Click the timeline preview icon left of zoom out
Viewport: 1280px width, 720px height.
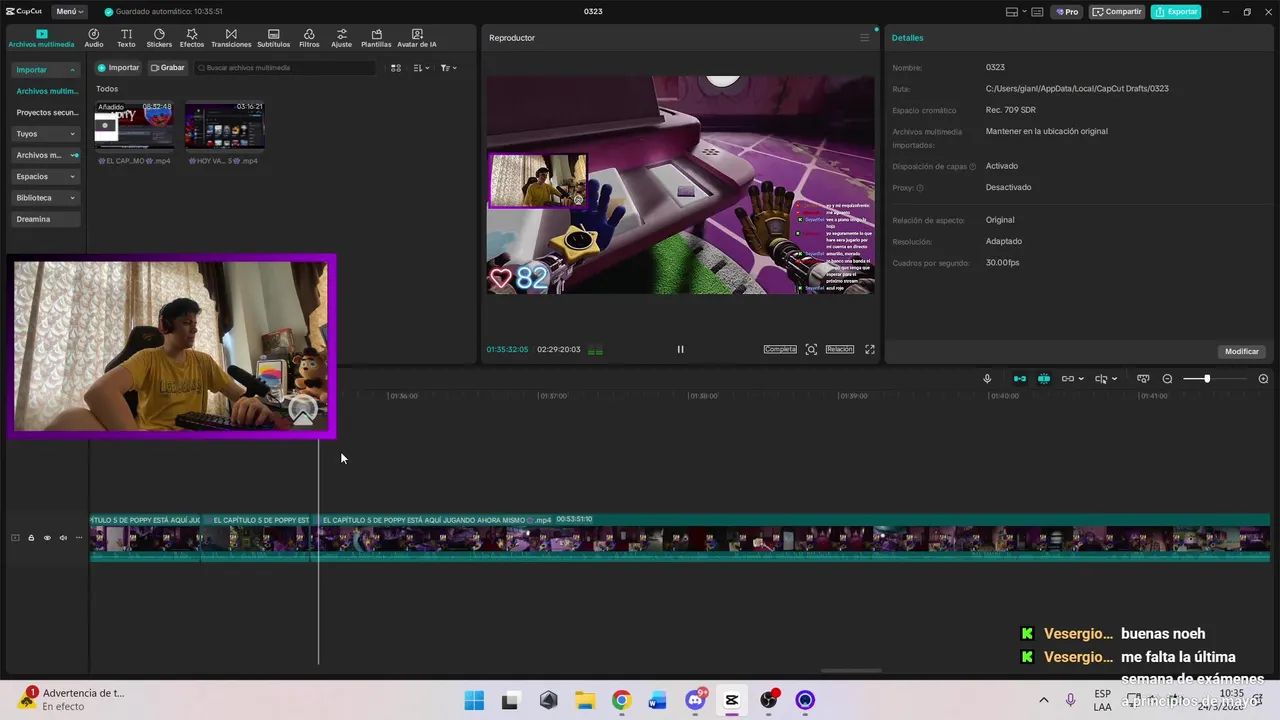[1143, 379]
